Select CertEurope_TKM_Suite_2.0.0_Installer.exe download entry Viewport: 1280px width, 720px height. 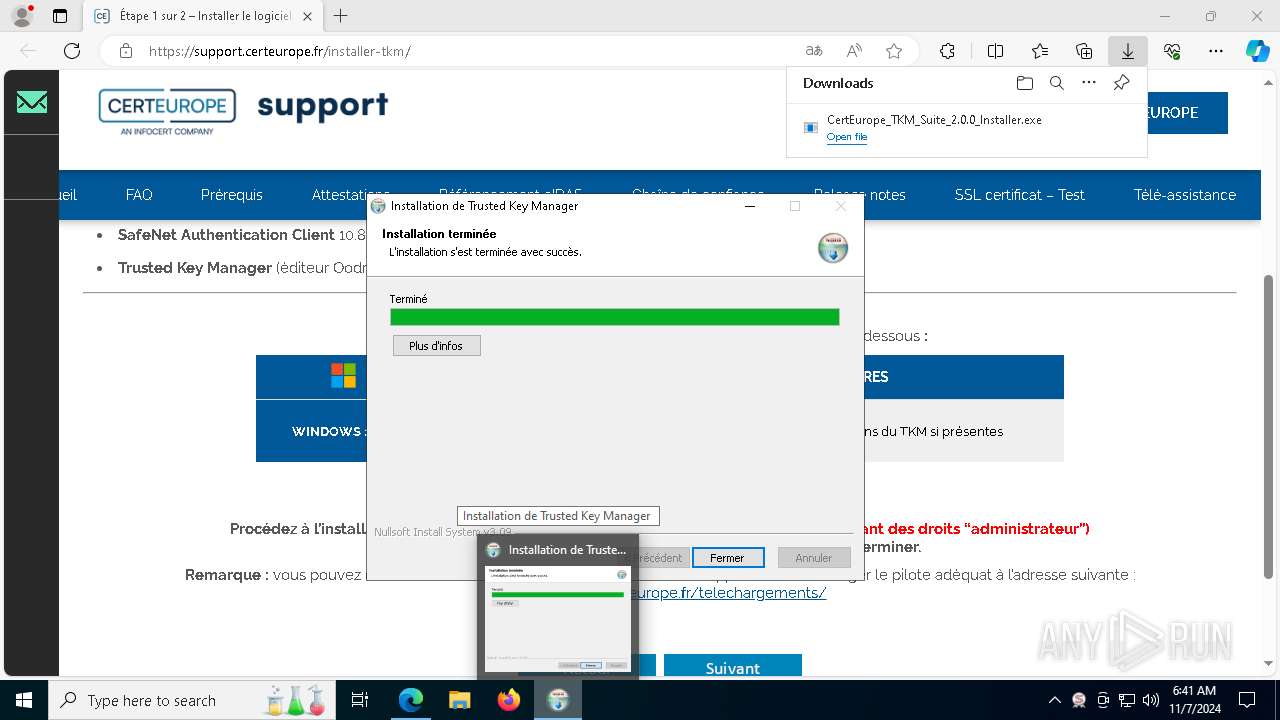point(967,128)
